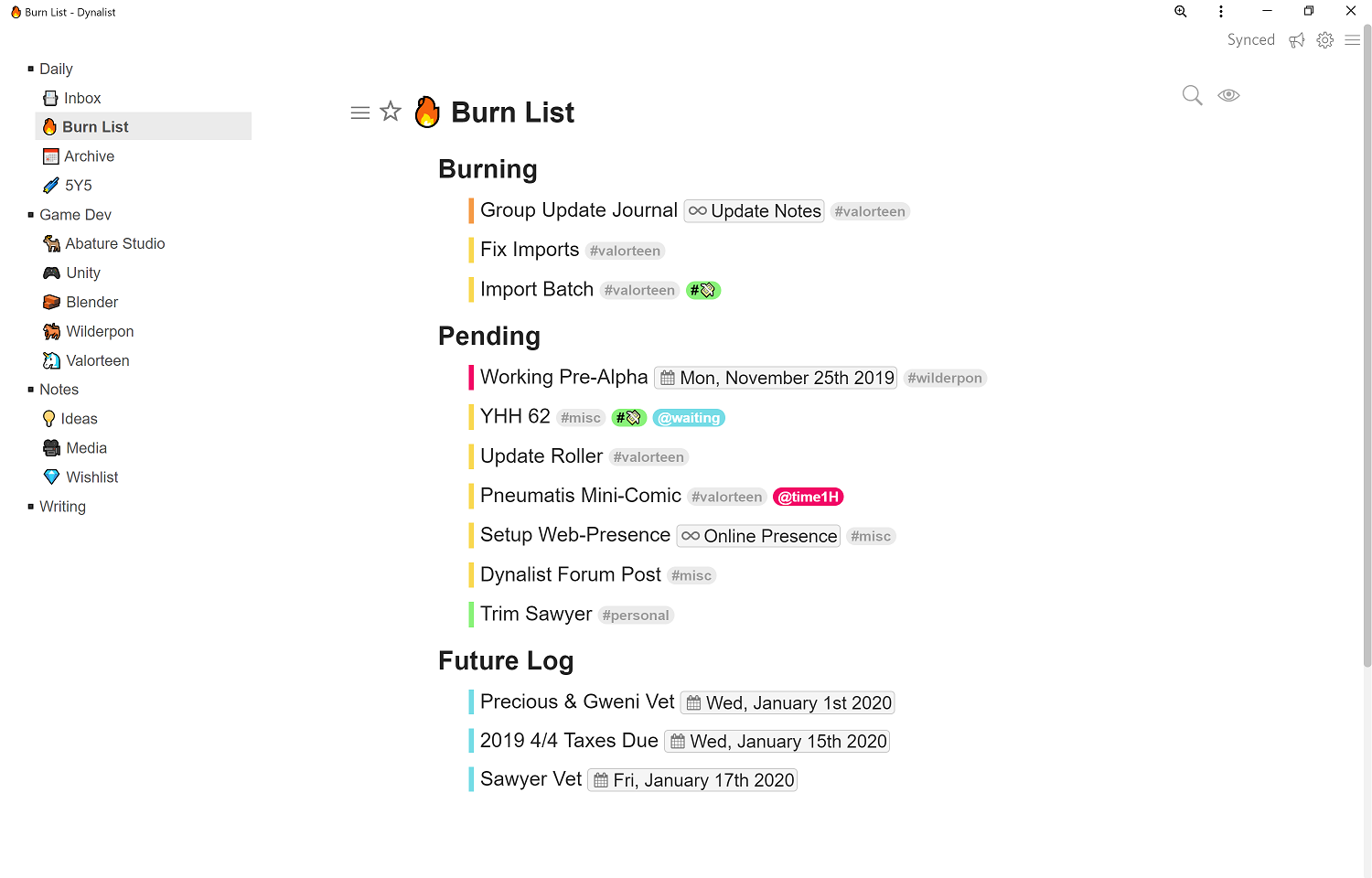Open Valorteen in the sidebar
This screenshot has height=878, width=1372.
pos(98,360)
